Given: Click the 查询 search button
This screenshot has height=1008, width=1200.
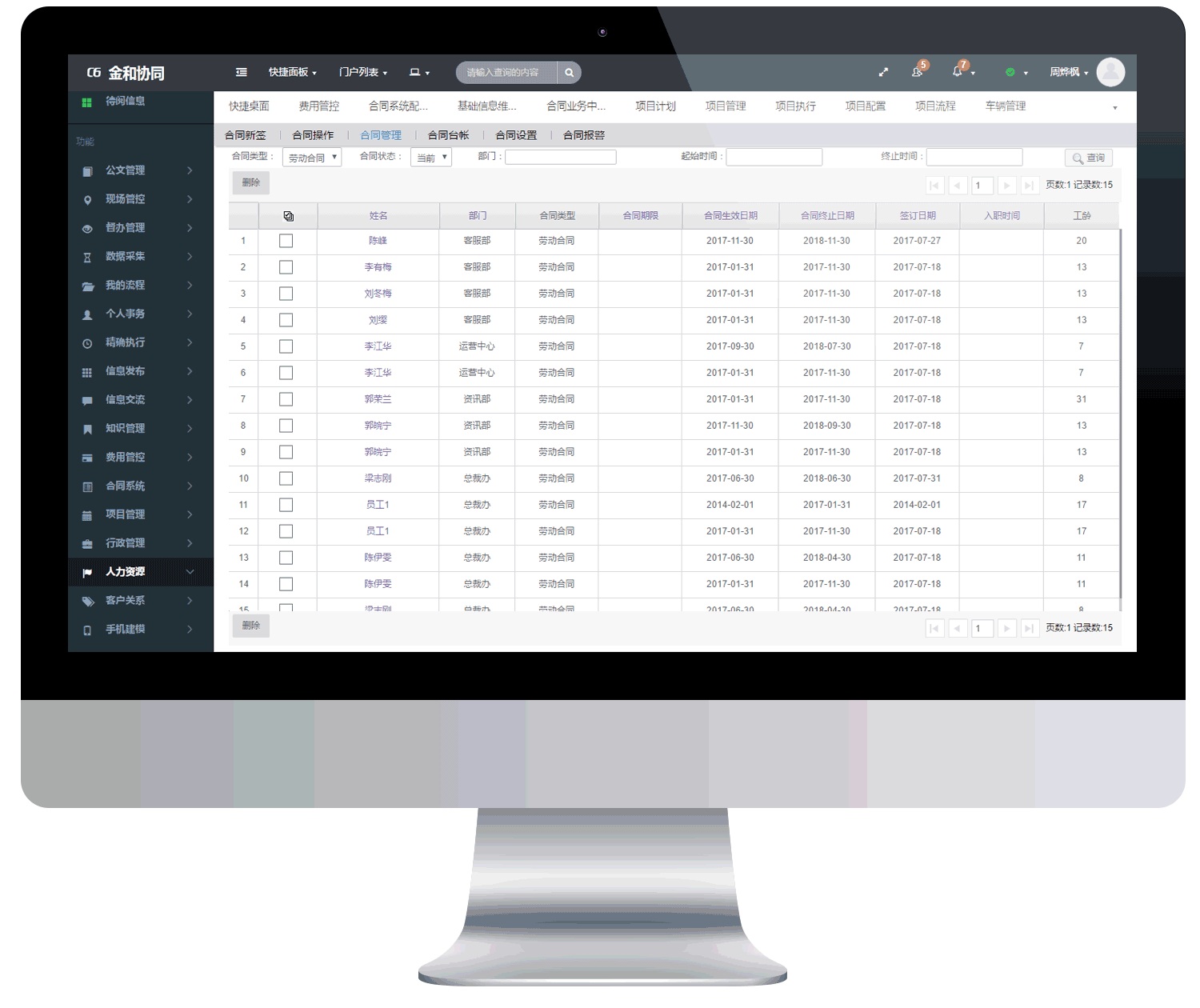Looking at the screenshot, I should (1089, 158).
